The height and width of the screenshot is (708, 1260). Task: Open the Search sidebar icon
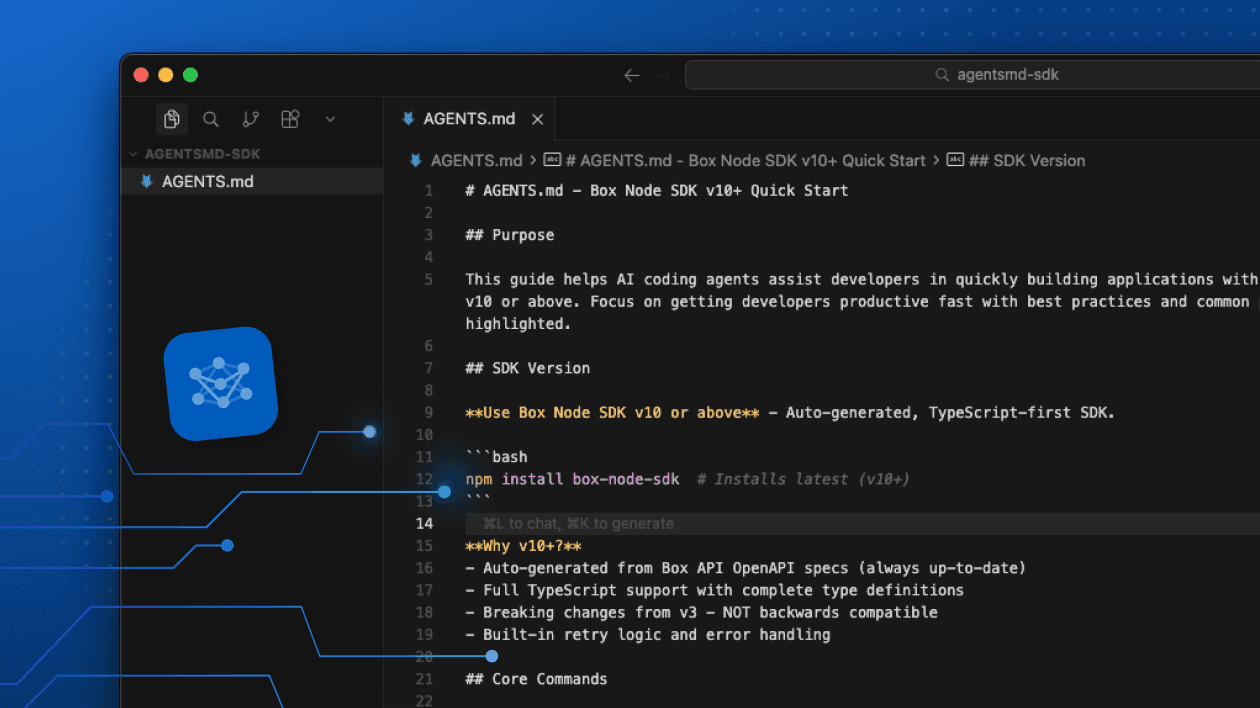(x=211, y=119)
